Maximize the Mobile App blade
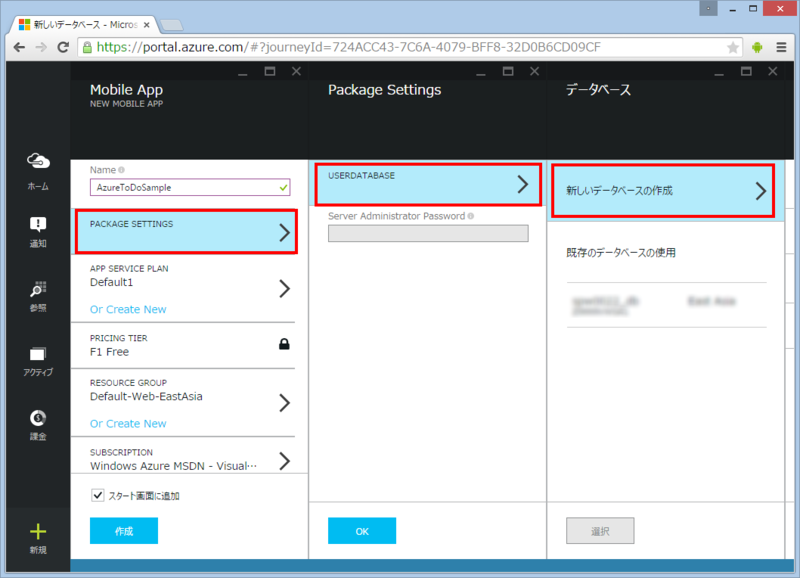The width and height of the screenshot is (800, 578). [270, 71]
